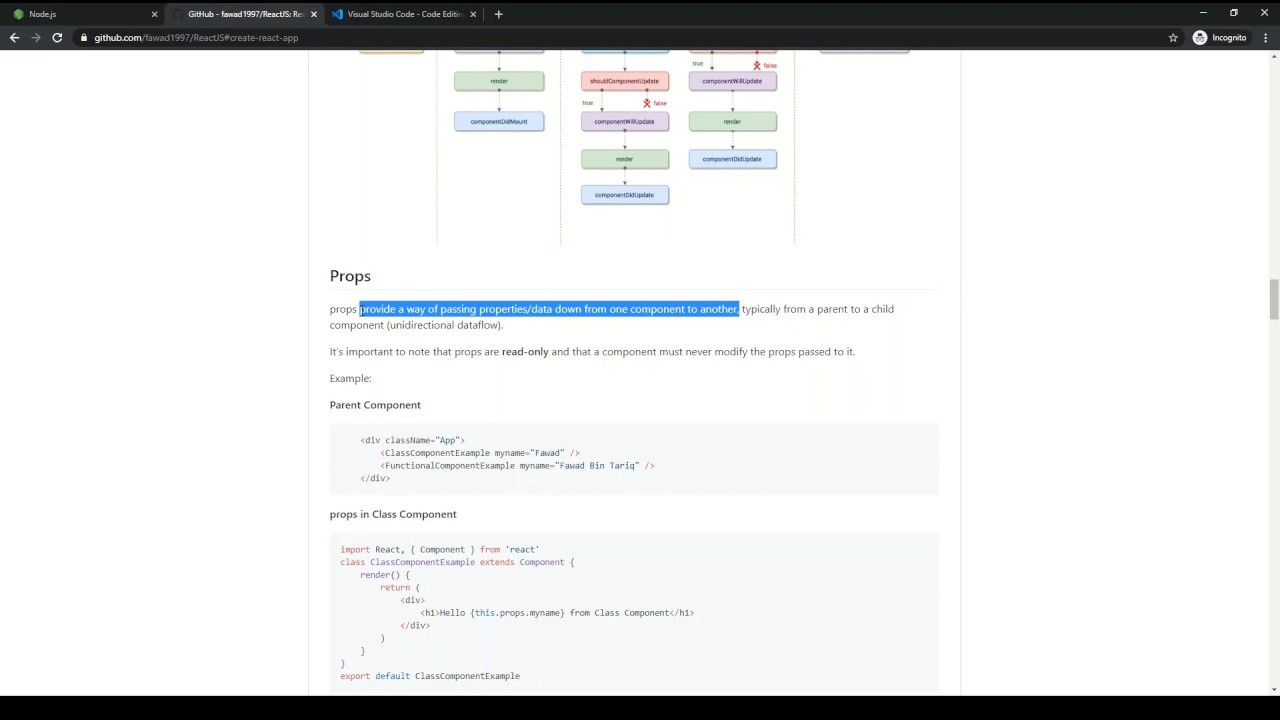The image size is (1280, 720).
Task: Switch to the Visual Studio Code tab
Action: (404, 14)
